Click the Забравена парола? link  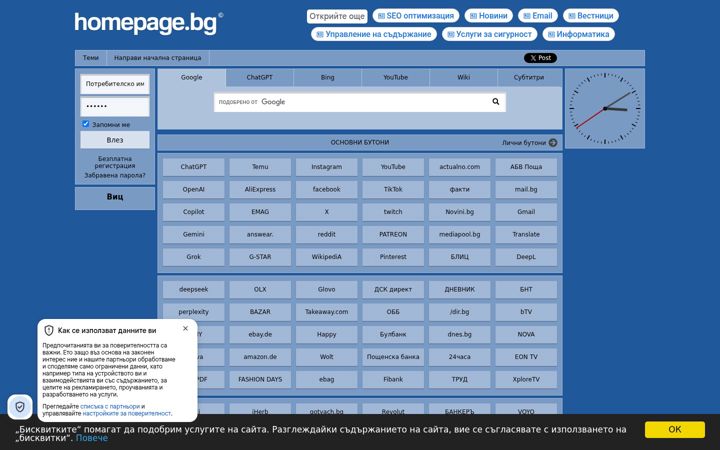tap(115, 175)
